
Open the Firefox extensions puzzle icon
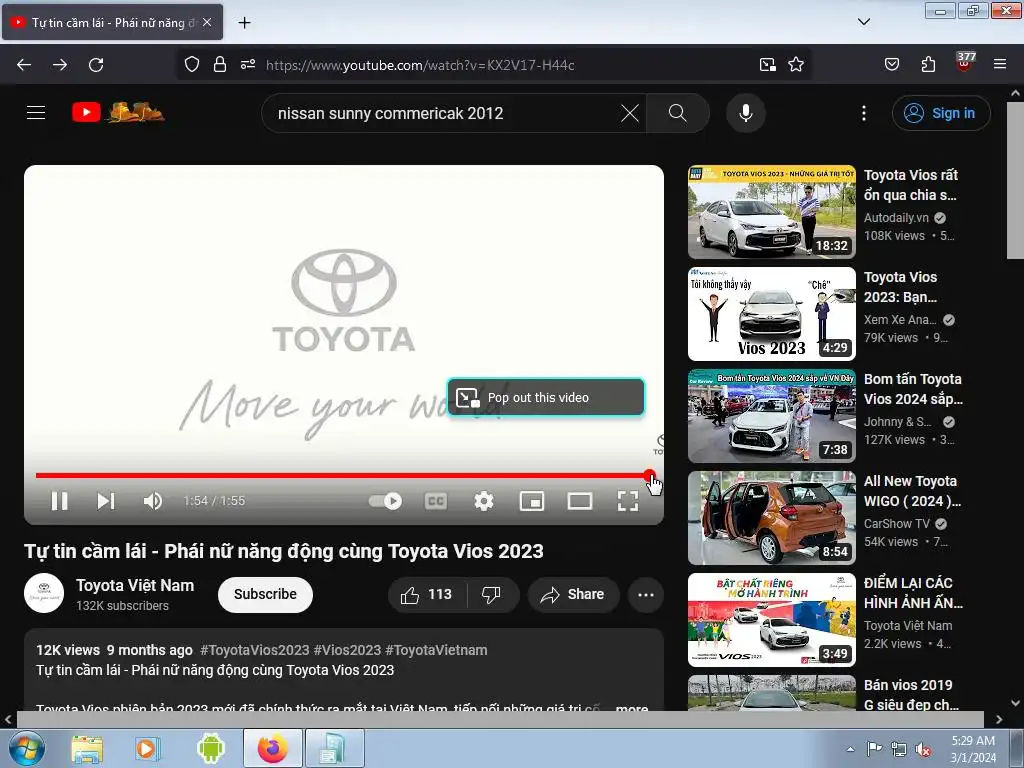928,65
